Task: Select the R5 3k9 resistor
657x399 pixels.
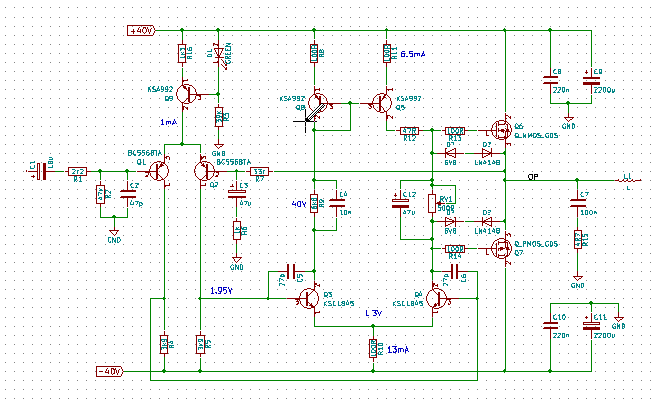Action: click(x=200, y=344)
